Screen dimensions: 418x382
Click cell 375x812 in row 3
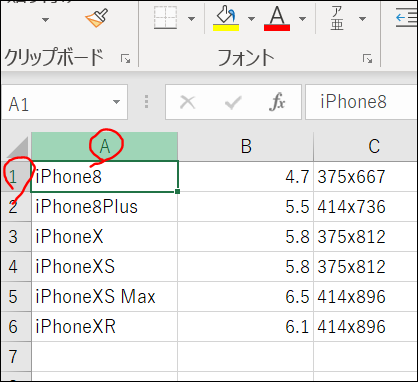click(366, 237)
